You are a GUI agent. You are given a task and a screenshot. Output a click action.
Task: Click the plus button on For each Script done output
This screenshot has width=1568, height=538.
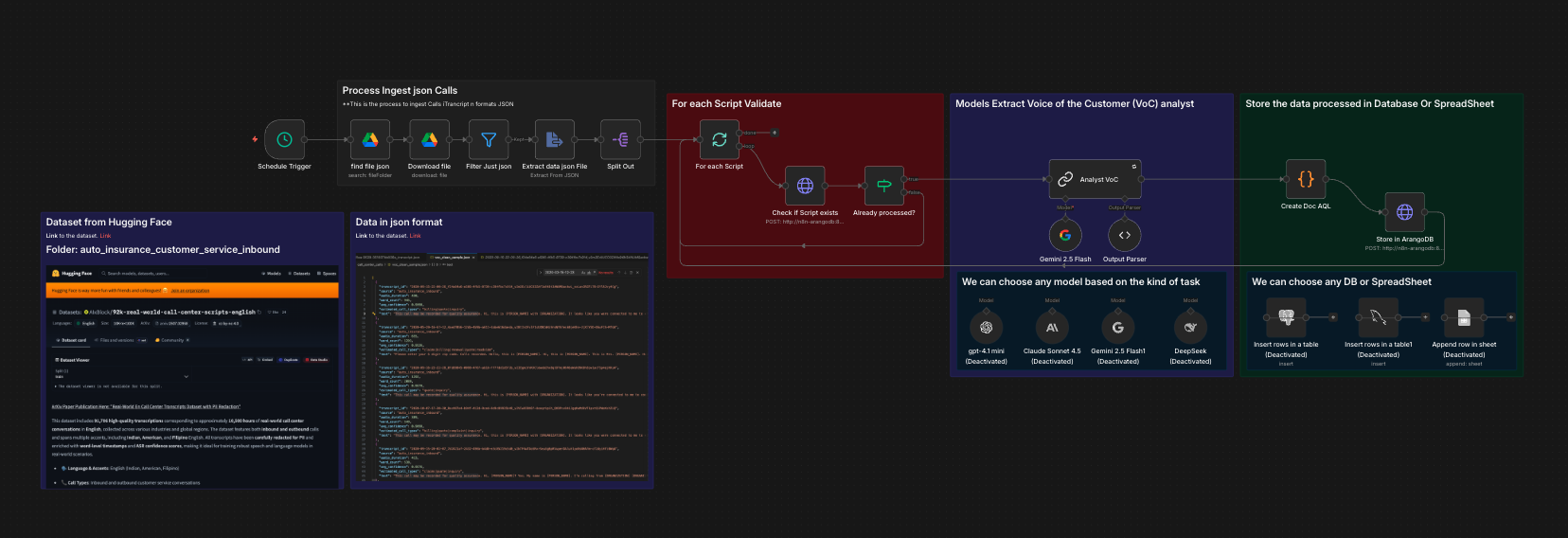[775, 133]
